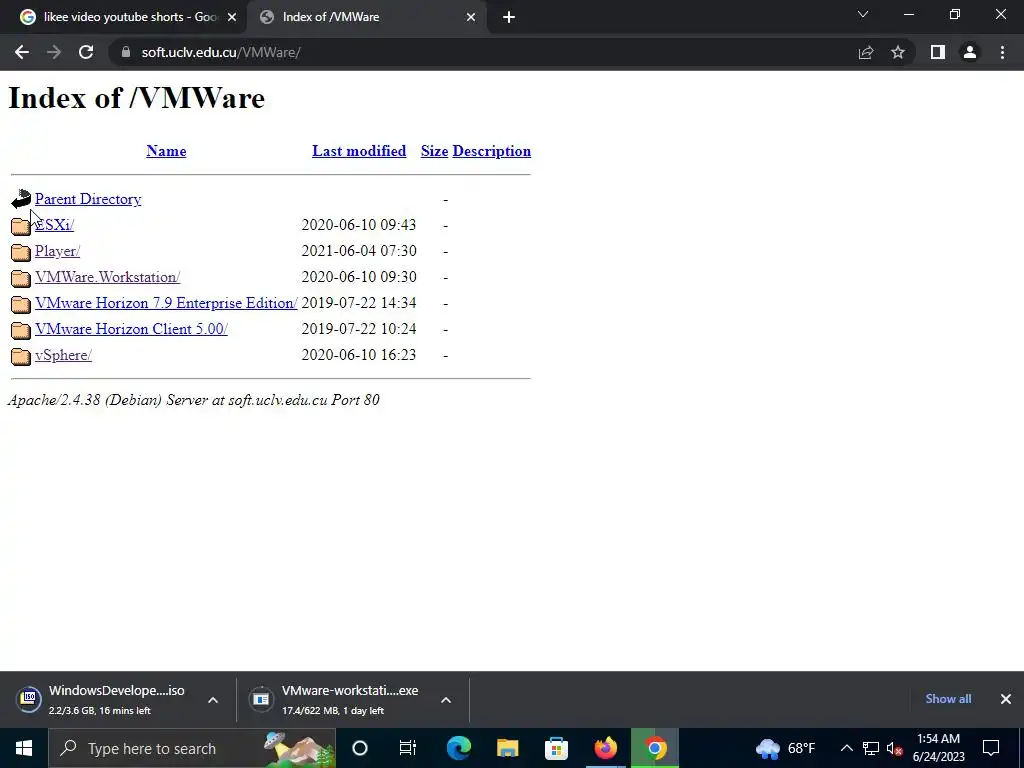1024x768 pixels.
Task: Open File Explorer from the taskbar
Action: click(x=507, y=748)
